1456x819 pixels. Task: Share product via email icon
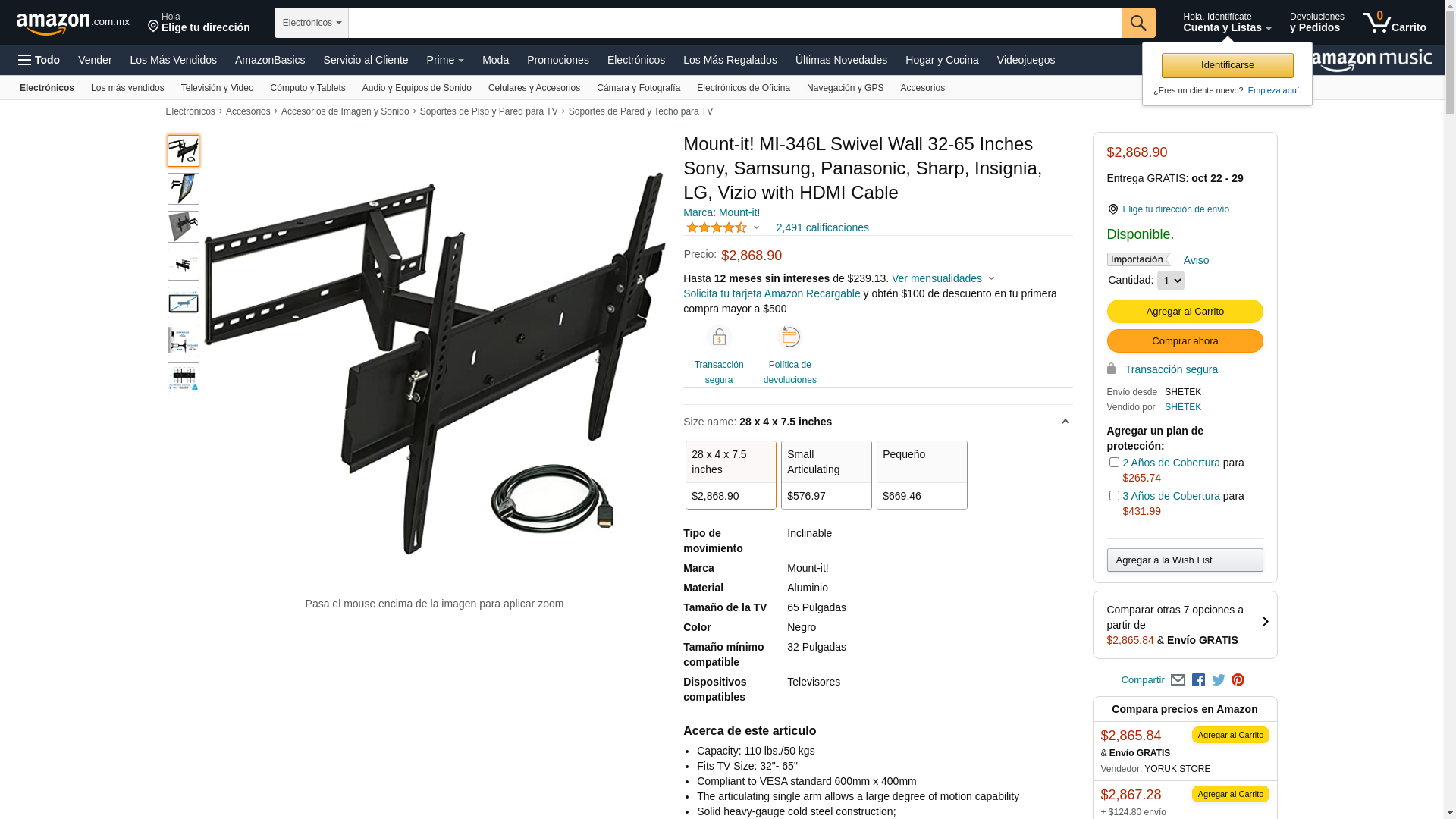point(1178,680)
